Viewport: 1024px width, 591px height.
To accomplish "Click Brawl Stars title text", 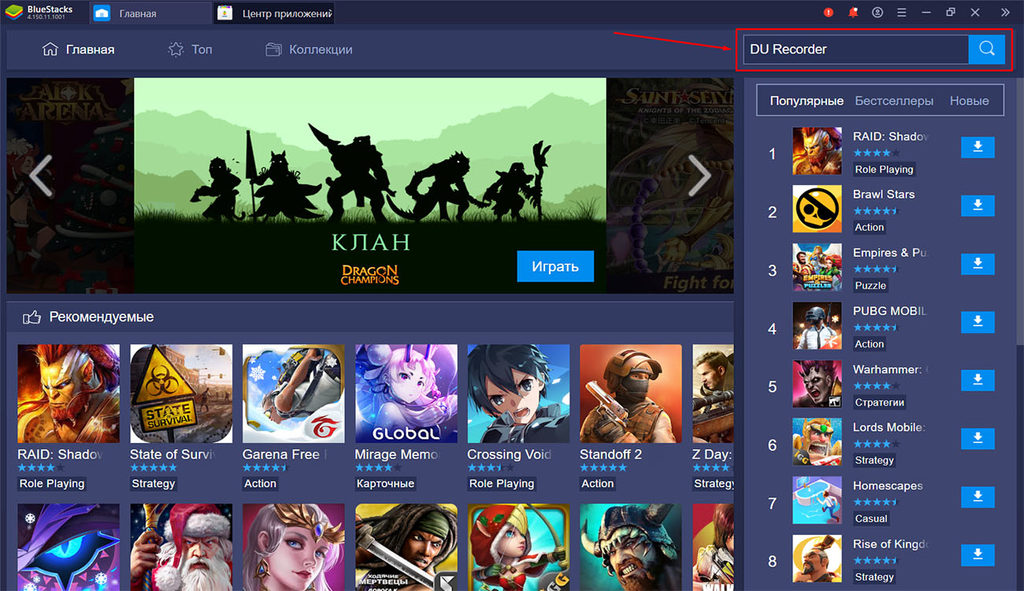I will tap(884, 194).
